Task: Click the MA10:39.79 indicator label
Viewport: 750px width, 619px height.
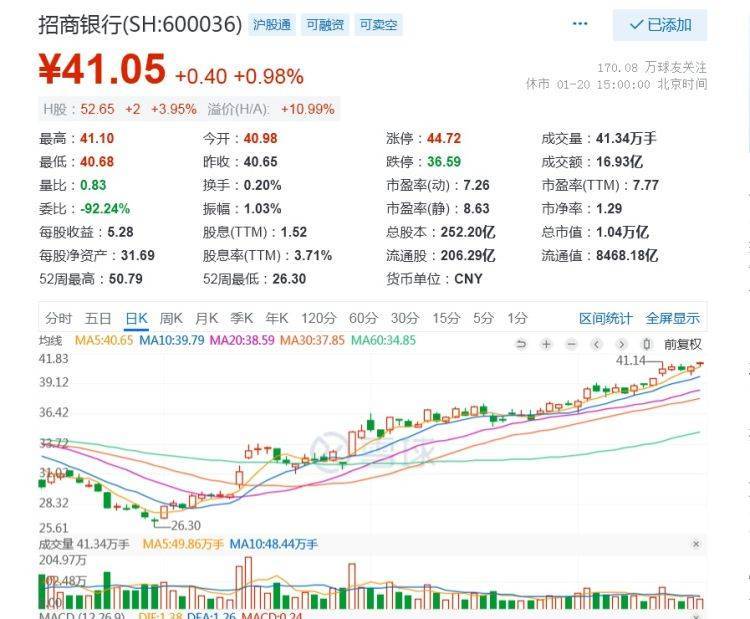Action: (172, 341)
